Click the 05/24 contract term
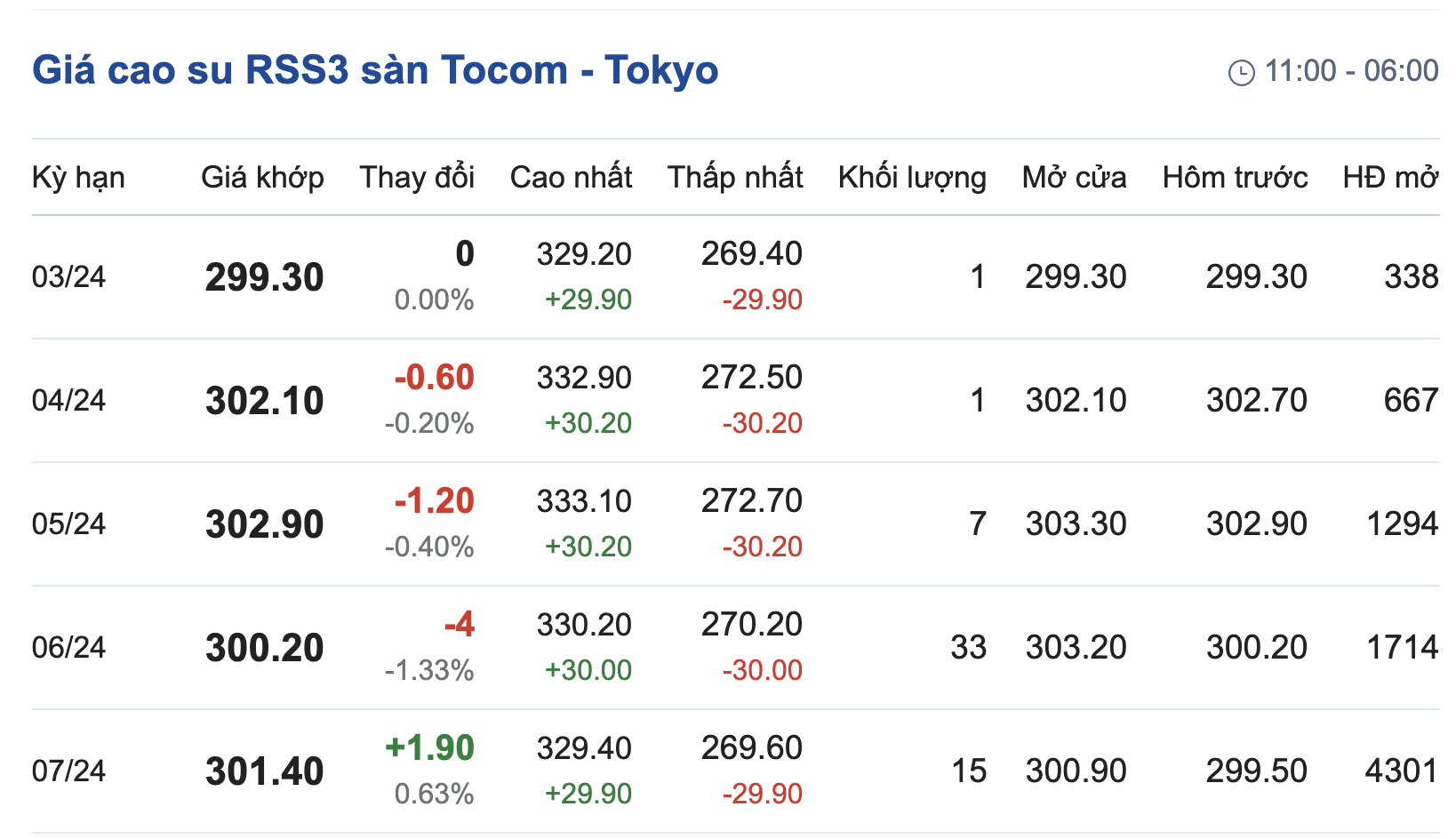 [x=68, y=523]
